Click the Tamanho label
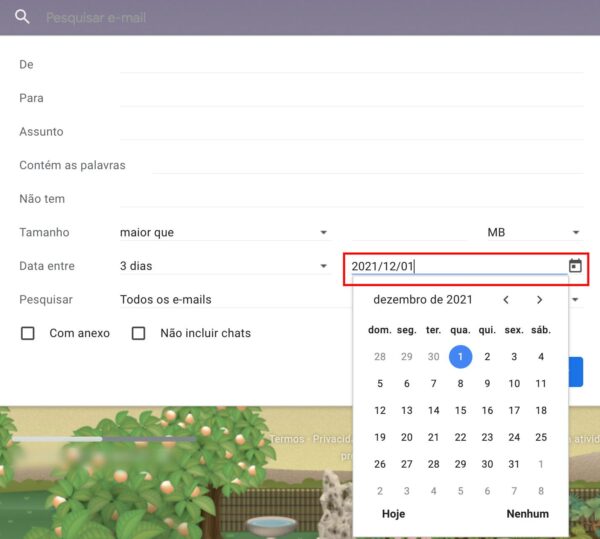The width and height of the screenshot is (600, 539). [x=44, y=232]
